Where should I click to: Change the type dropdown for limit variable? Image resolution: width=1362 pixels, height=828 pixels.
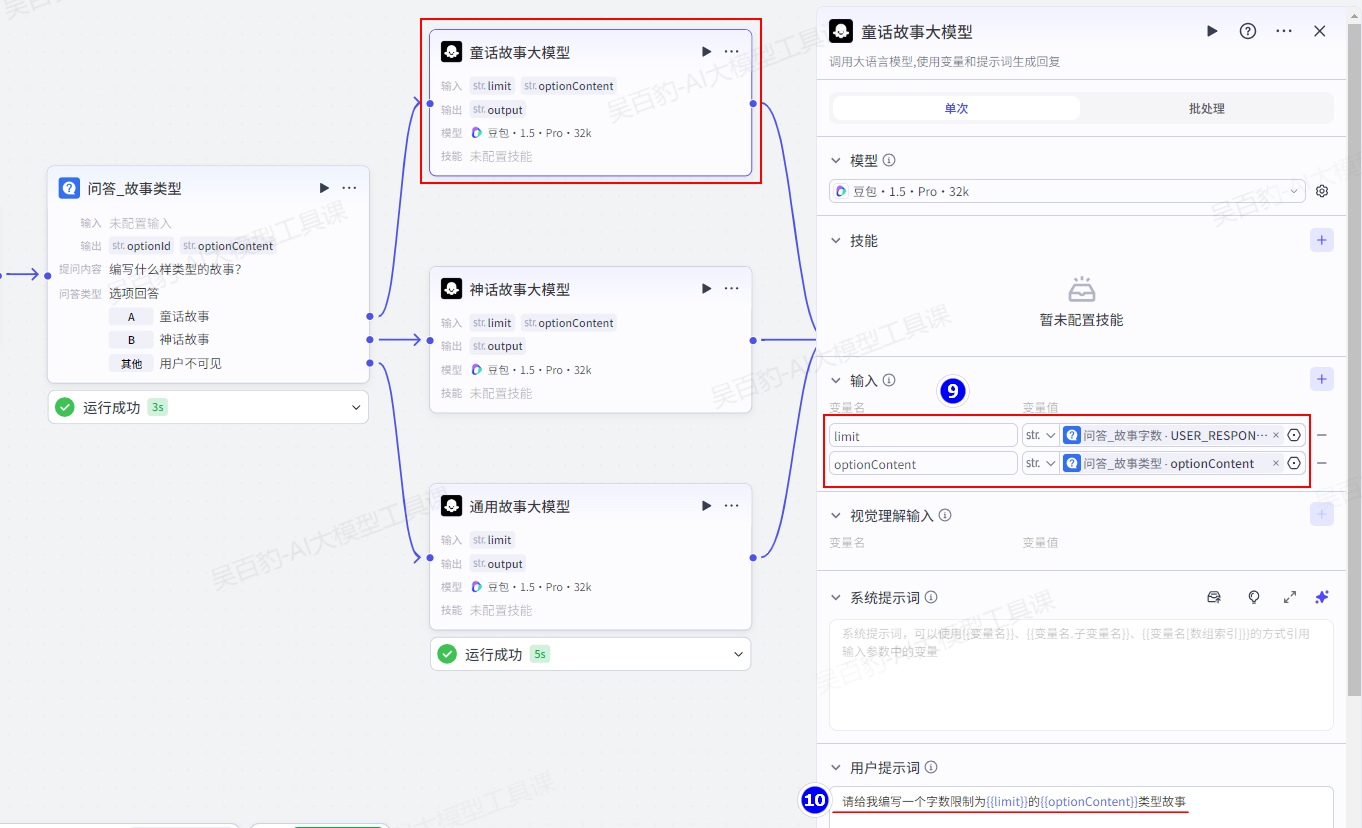[1041, 436]
